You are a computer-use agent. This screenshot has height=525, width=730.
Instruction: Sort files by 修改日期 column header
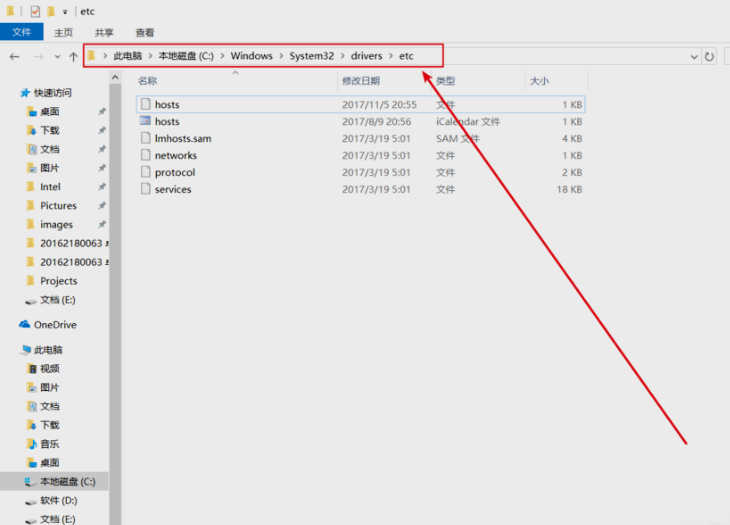click(360, 80)
